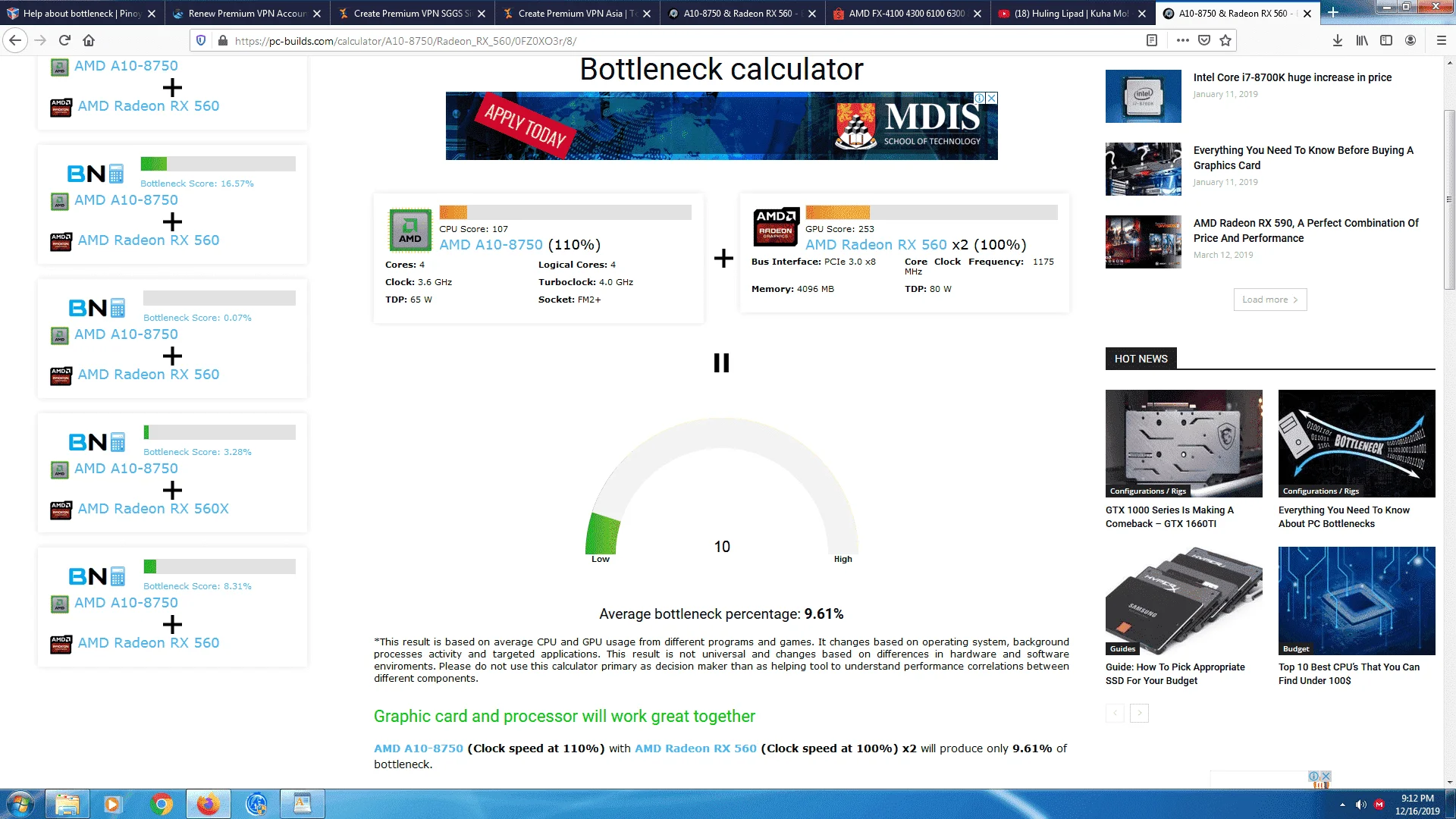Open 'Everything You Need To Know Before Buying' article

pyautogui.click(x=1303, y=158)
